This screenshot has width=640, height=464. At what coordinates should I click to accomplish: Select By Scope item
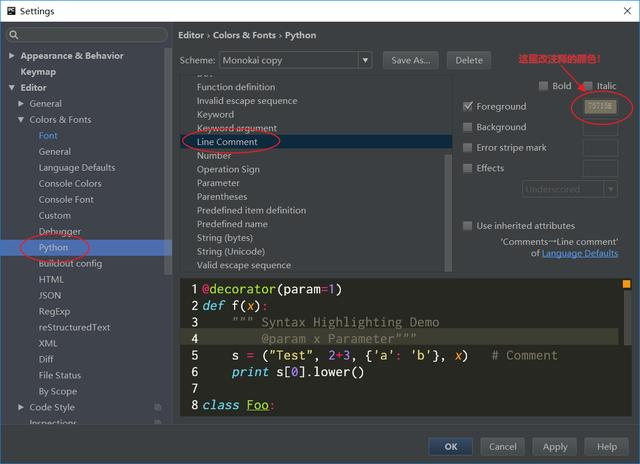click(58, 391)
